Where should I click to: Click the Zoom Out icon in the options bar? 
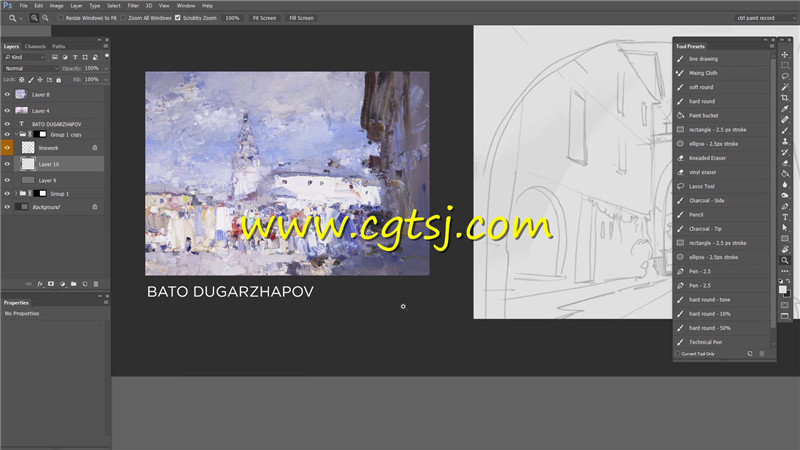point(45,18)
